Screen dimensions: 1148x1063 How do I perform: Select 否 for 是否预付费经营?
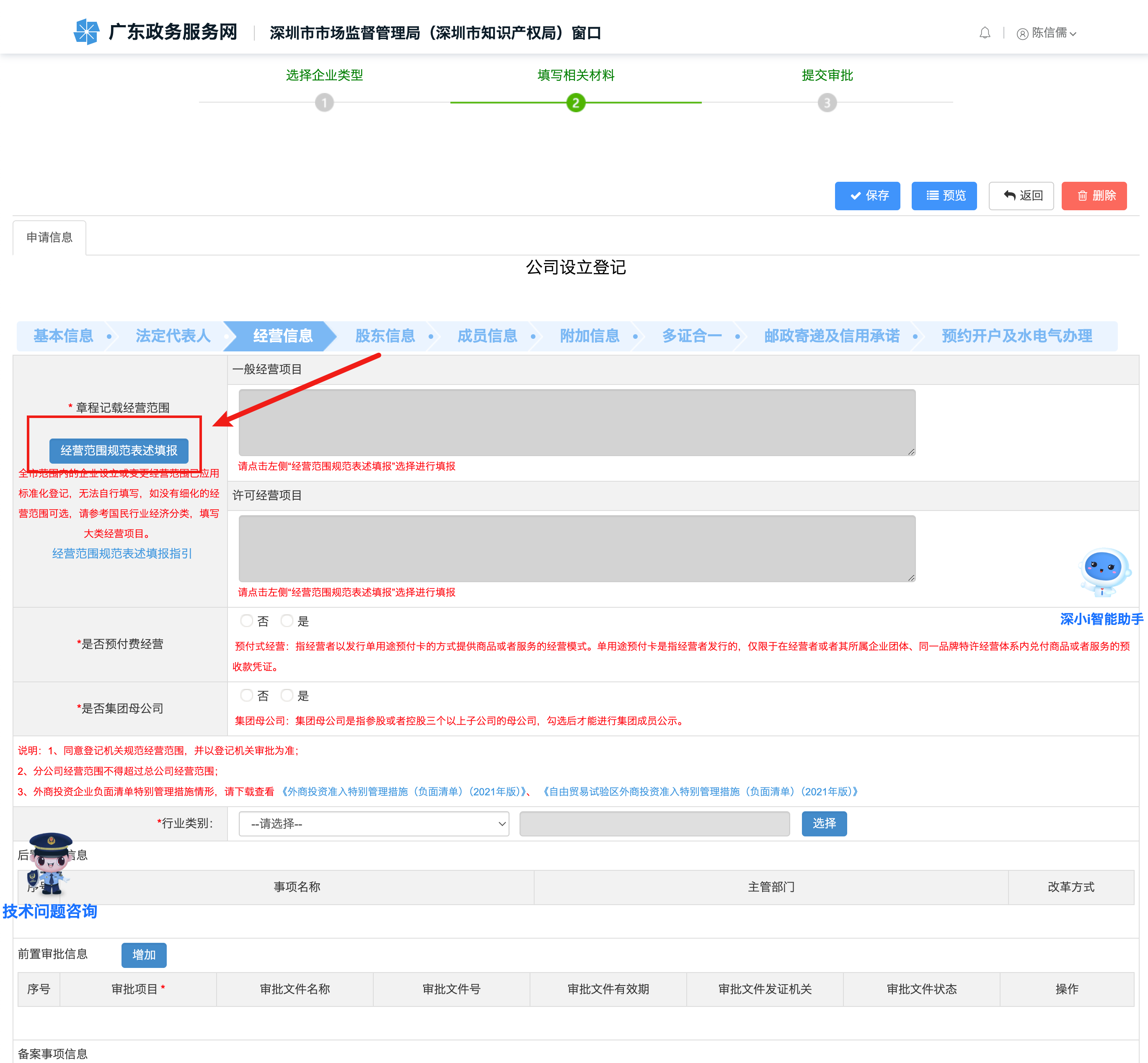tap(246, 621)
